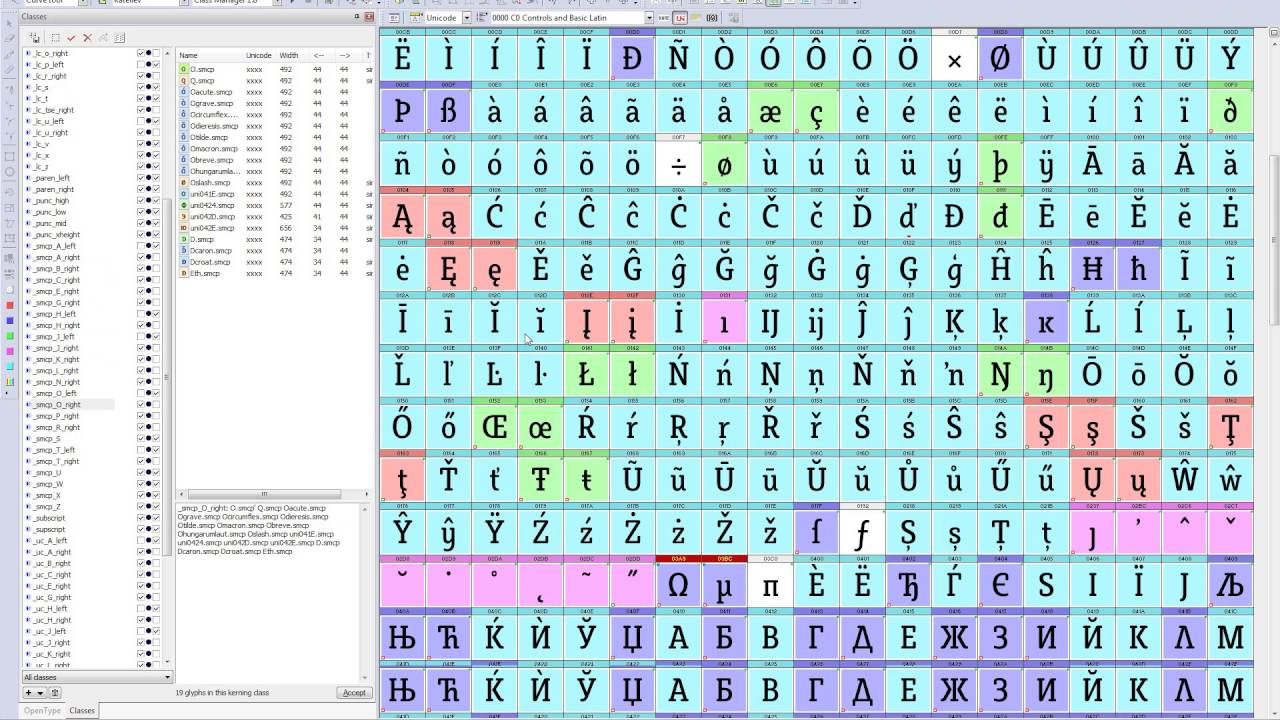Click the red color swatch in left palette

coord(10,305)
